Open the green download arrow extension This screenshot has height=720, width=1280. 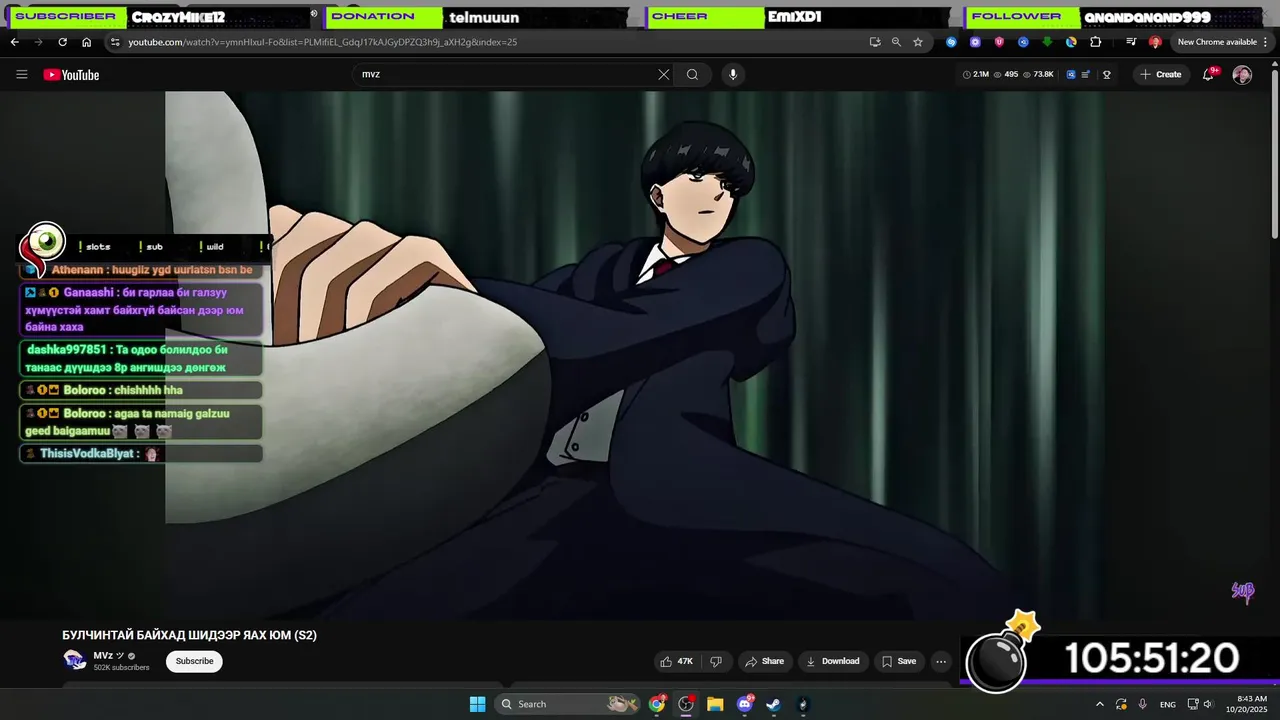1047,42
